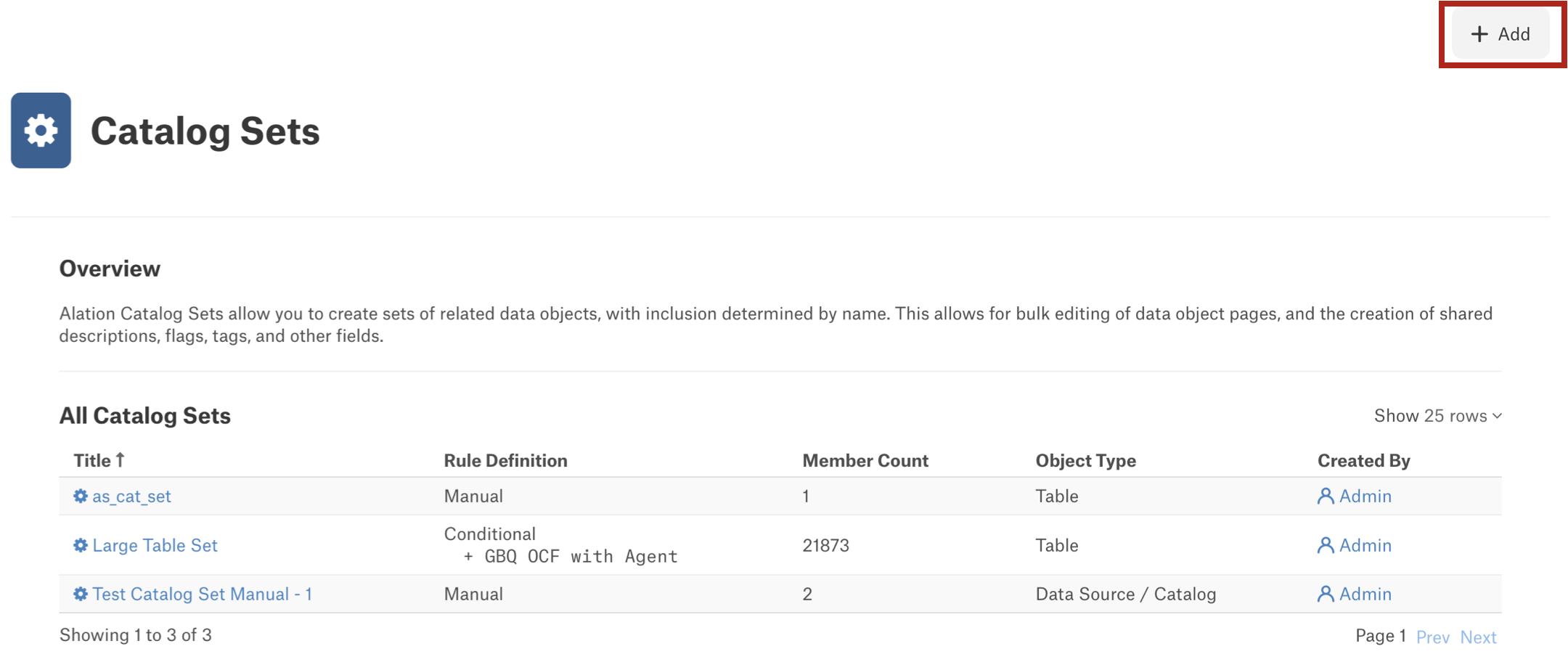Open Admin profile in as_cat_set row
Image resolution: width=1568 pixels, height=662 pixels.
pos(1365,496)
